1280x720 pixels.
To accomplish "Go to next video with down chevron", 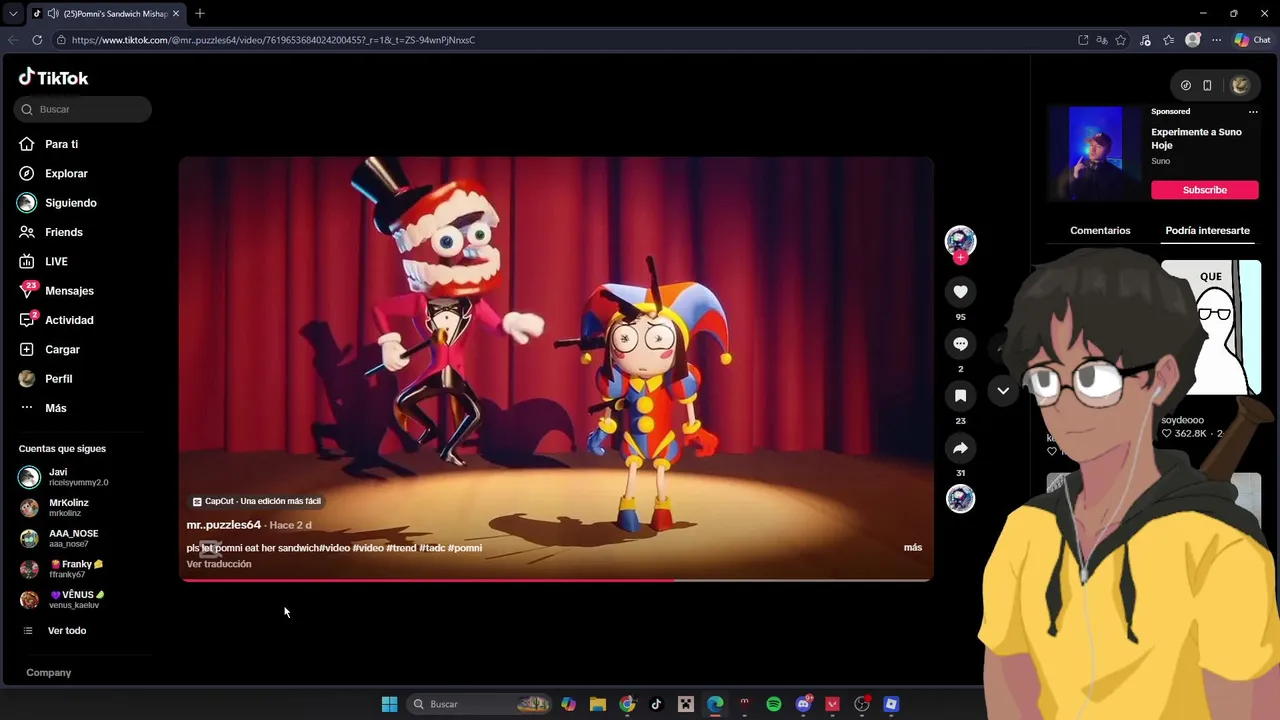I will pyautogui.click(x=1003, y=391).
